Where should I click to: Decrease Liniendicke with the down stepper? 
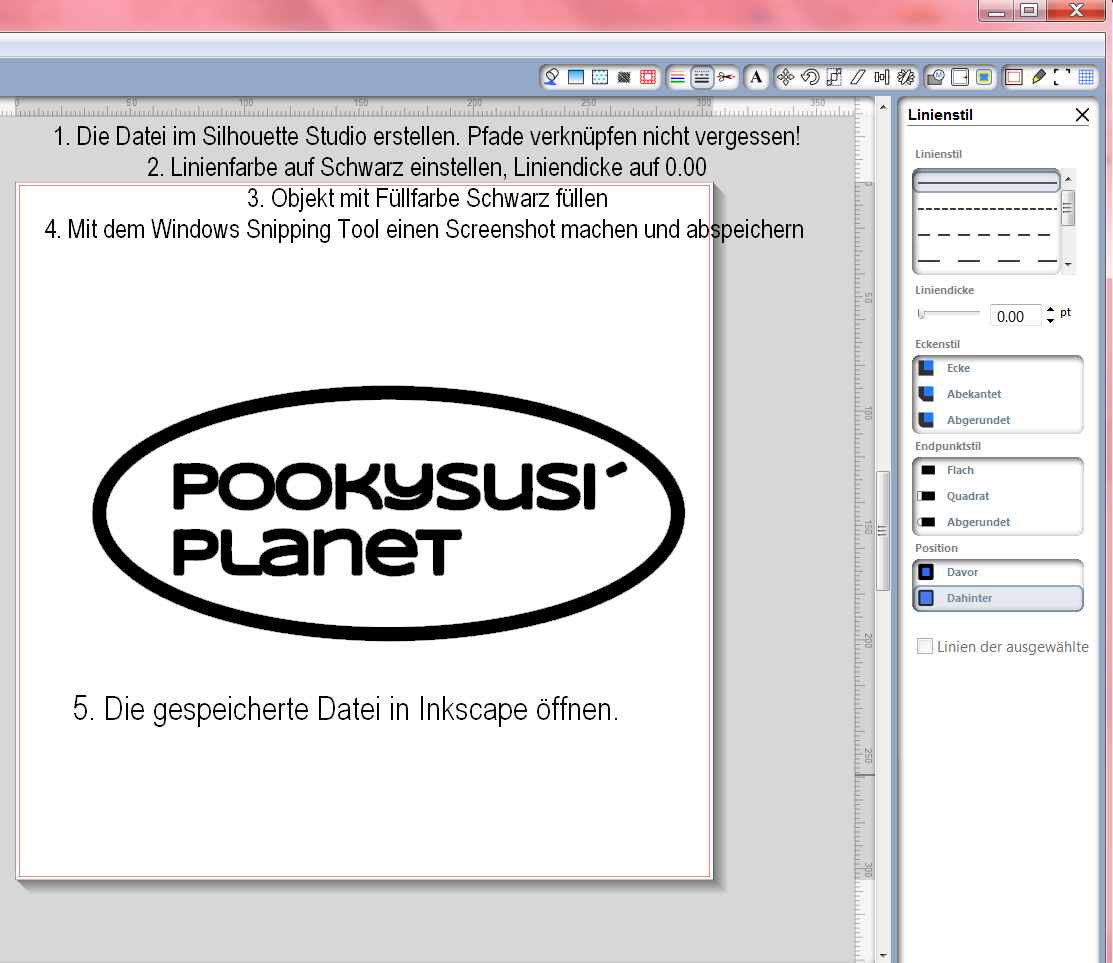[x=1051, y=321]
